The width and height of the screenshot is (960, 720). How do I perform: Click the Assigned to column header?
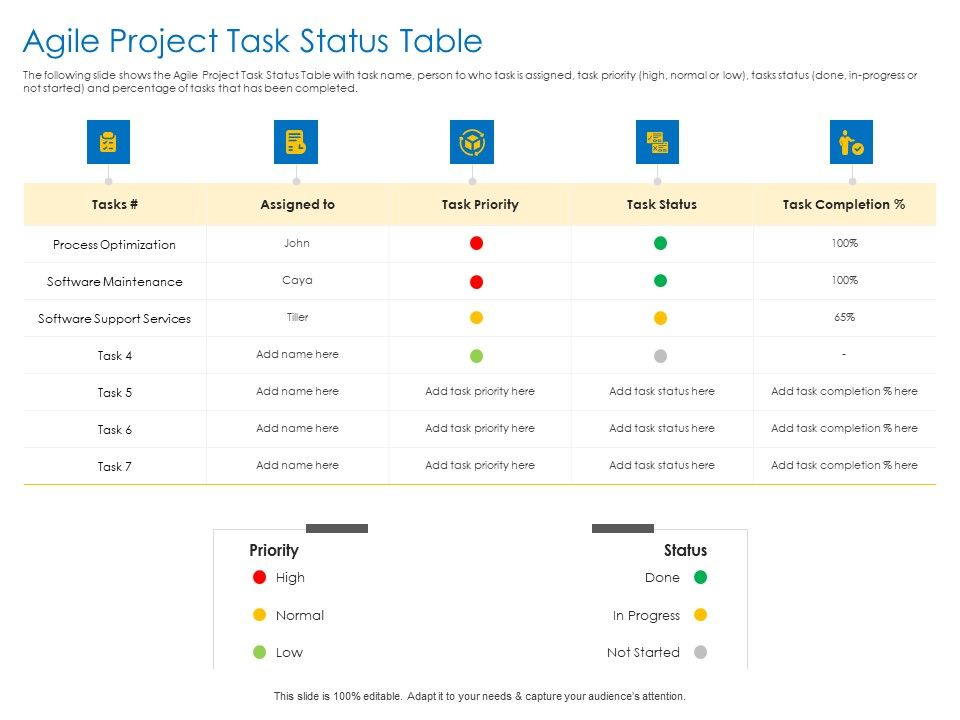tap(298, 204)
